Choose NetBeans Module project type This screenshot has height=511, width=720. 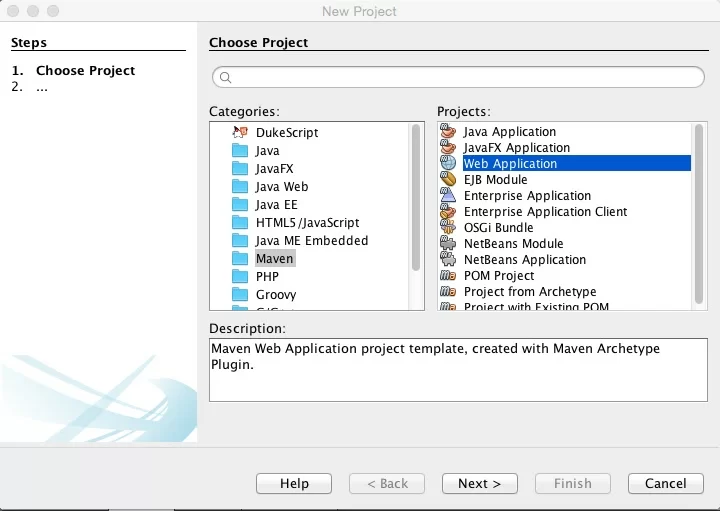(513, 243)
